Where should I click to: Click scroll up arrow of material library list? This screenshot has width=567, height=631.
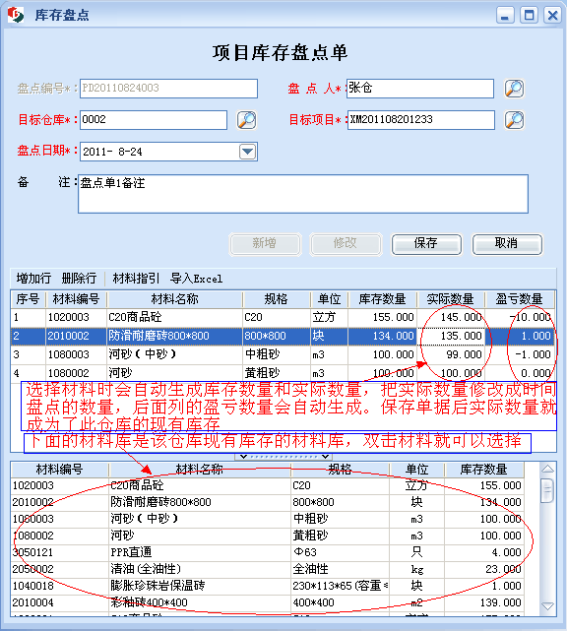click(x=547, y=469)
